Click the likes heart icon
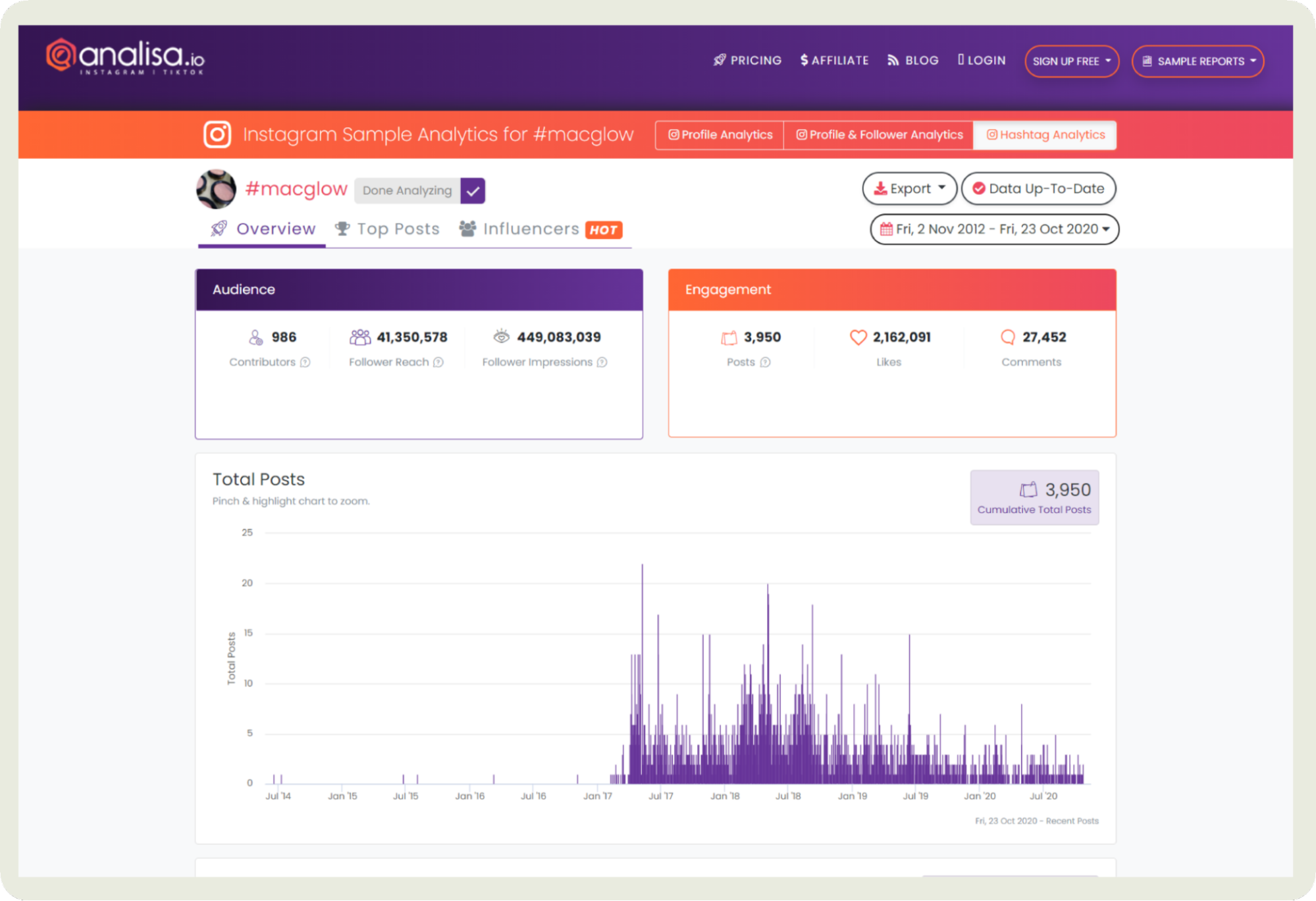Screen dimensions: 1316x901 click(x=858, y=337)
